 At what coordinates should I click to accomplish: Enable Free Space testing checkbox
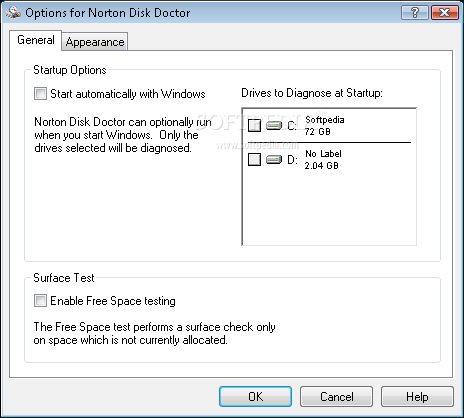coord(40,301)
